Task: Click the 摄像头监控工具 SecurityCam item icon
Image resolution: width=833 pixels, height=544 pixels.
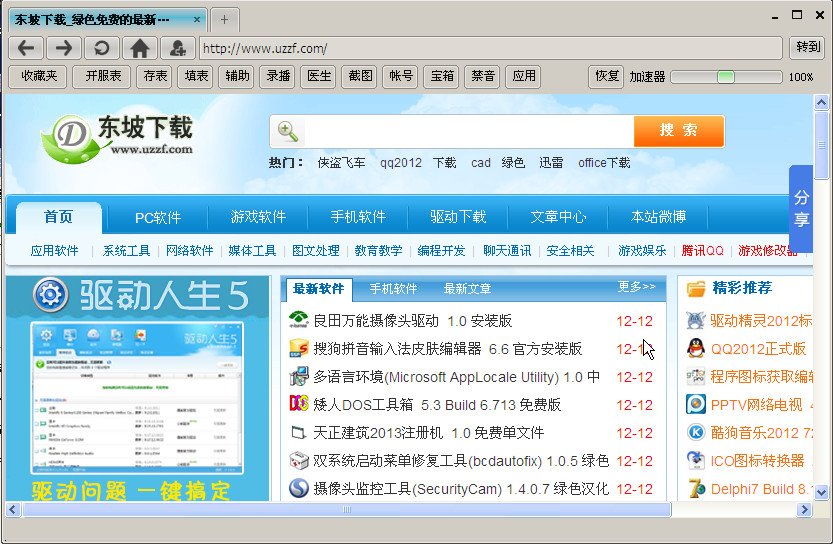Action: tap(299, 488)
